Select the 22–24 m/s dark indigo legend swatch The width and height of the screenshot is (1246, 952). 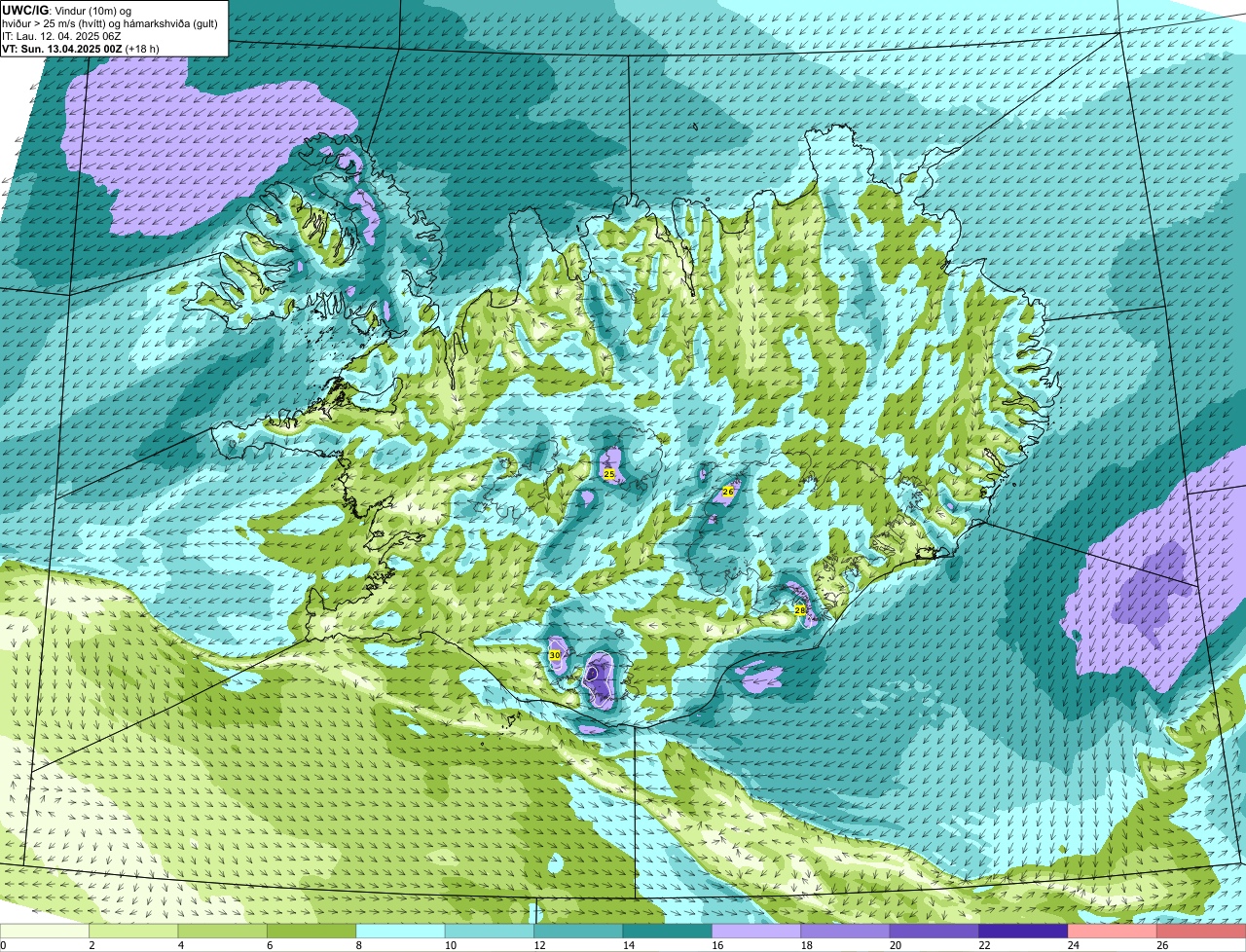[1023, 931]
